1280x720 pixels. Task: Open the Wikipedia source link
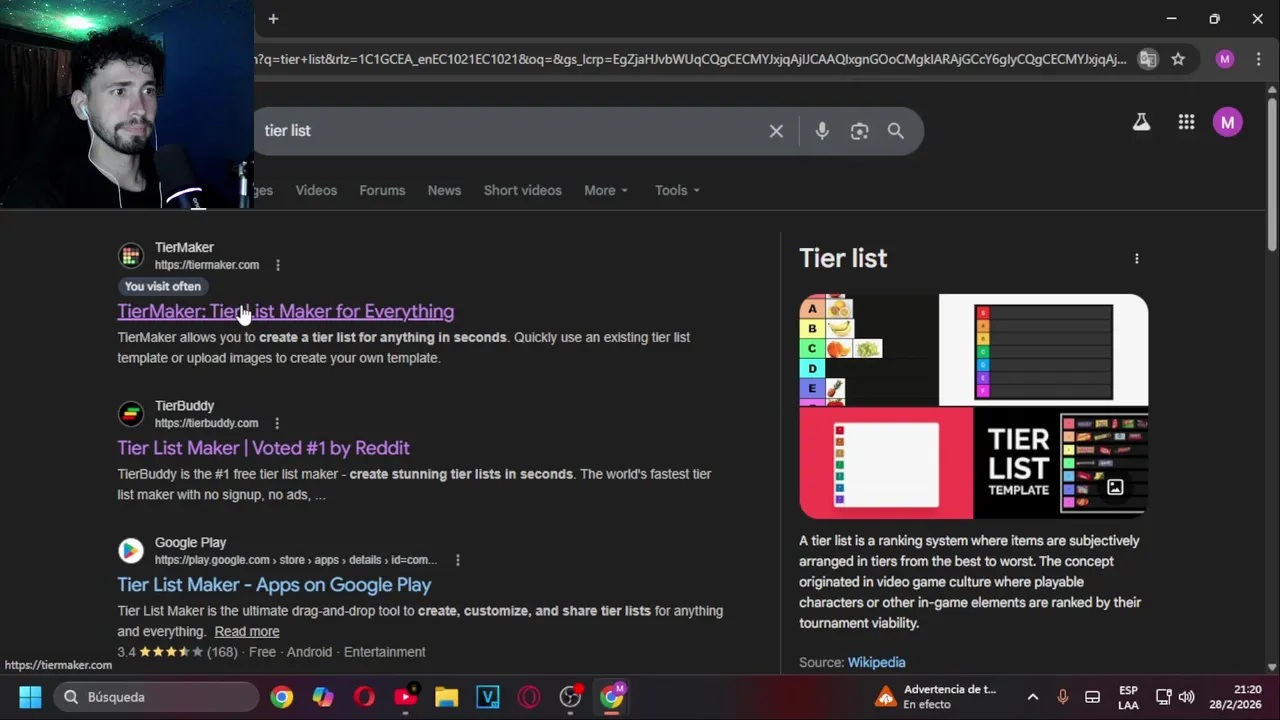pos(876,662)
